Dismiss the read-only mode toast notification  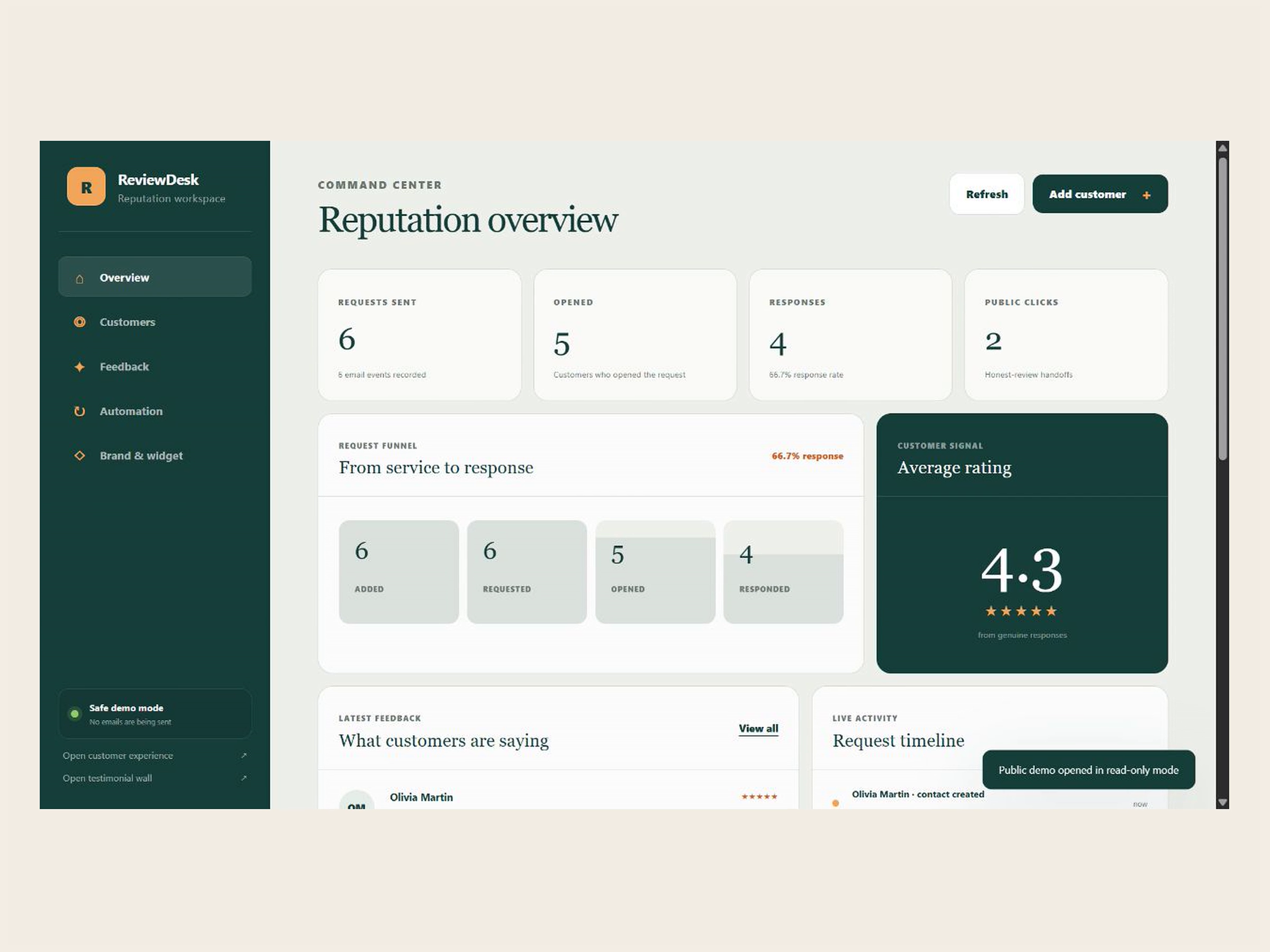click(x=1088, y=770)
